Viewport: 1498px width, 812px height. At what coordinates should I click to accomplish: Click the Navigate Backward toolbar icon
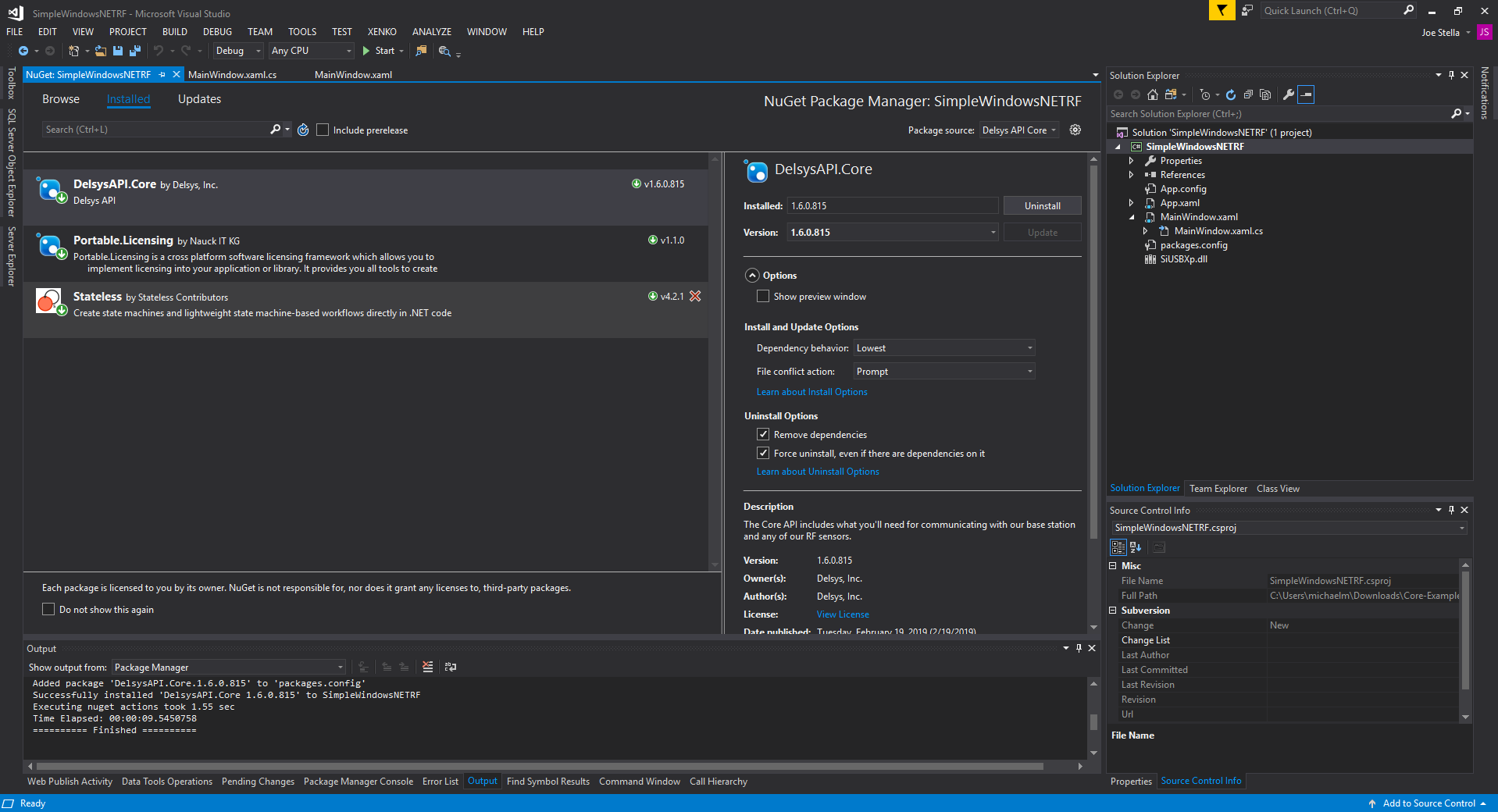pos(23,51)
